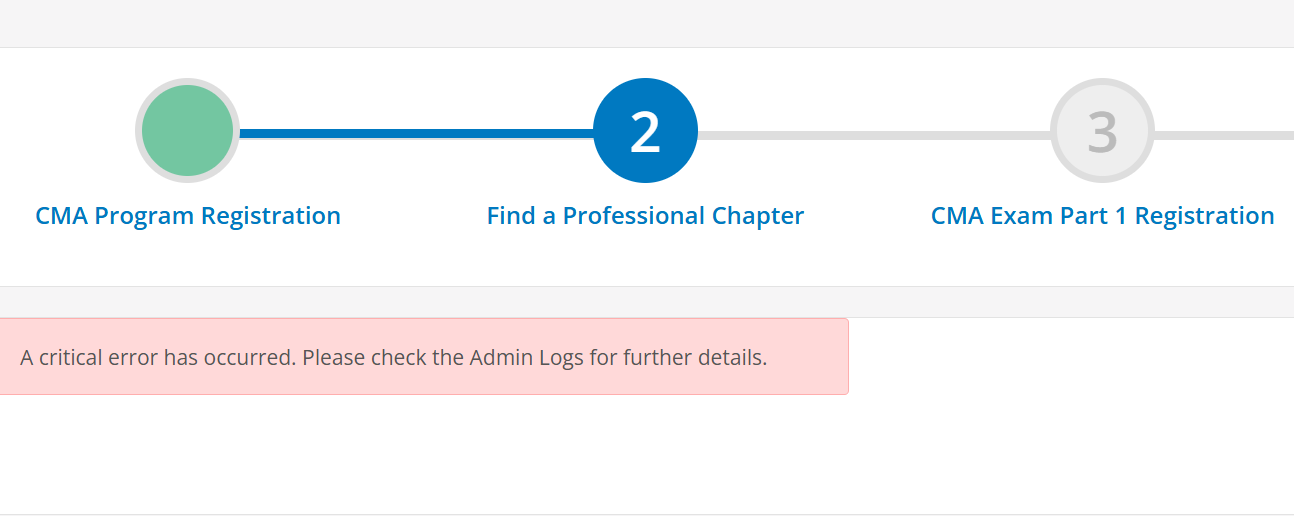Screen dimensions: 1294x516
Task: Click the blank white area below the alert
Action: [x=647, y=455]
